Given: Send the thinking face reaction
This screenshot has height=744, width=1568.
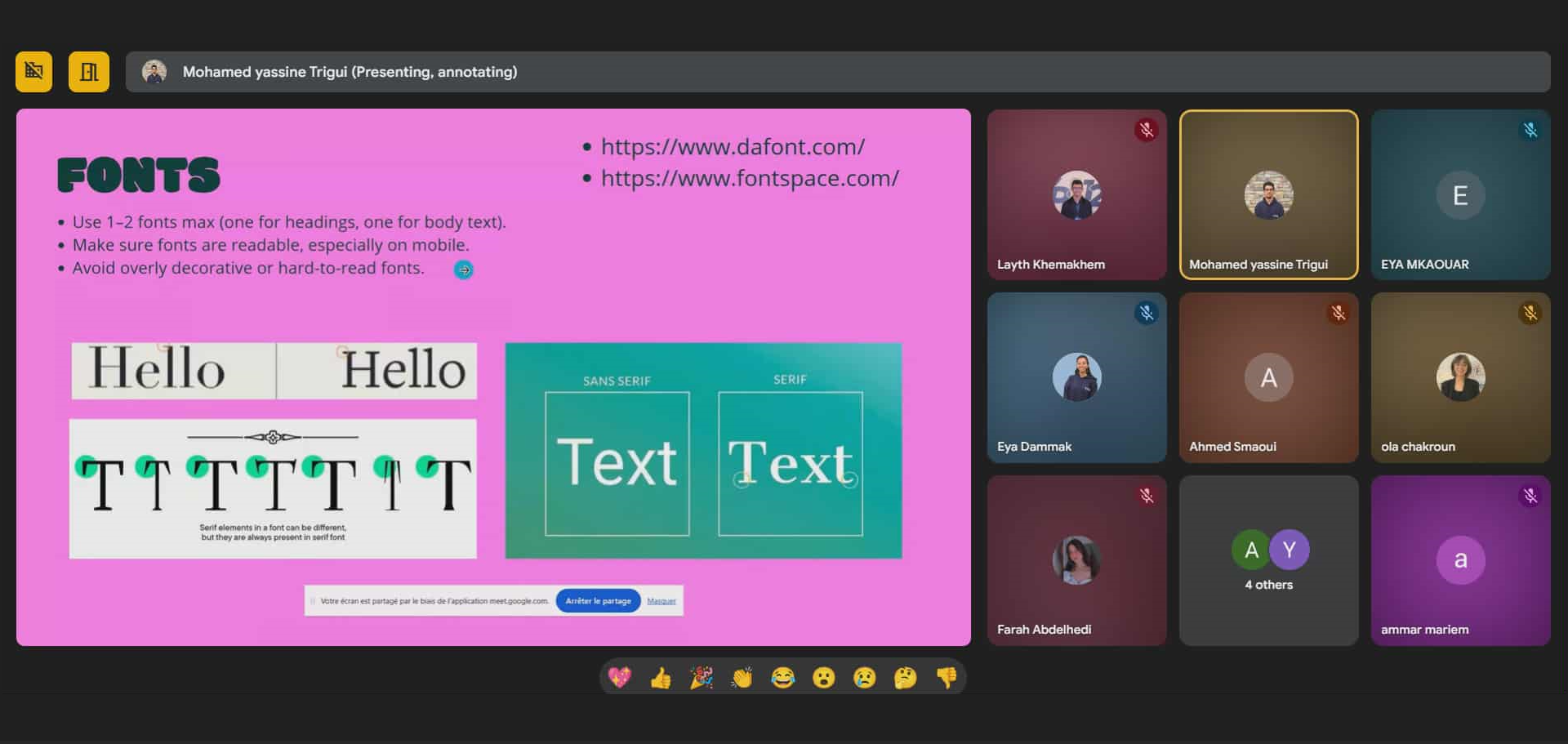Looking at the screenshot, I should pos(906,678).
